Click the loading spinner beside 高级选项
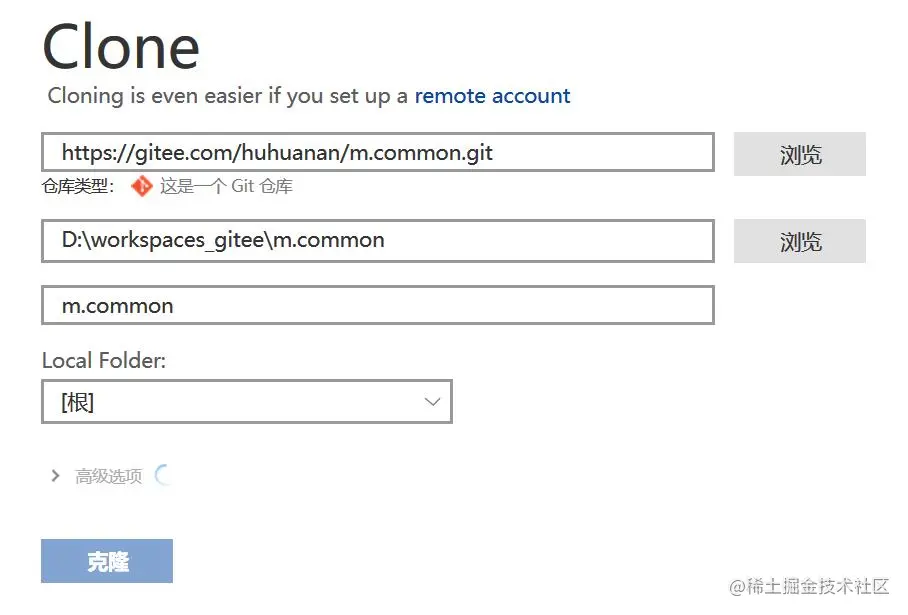 162,476
